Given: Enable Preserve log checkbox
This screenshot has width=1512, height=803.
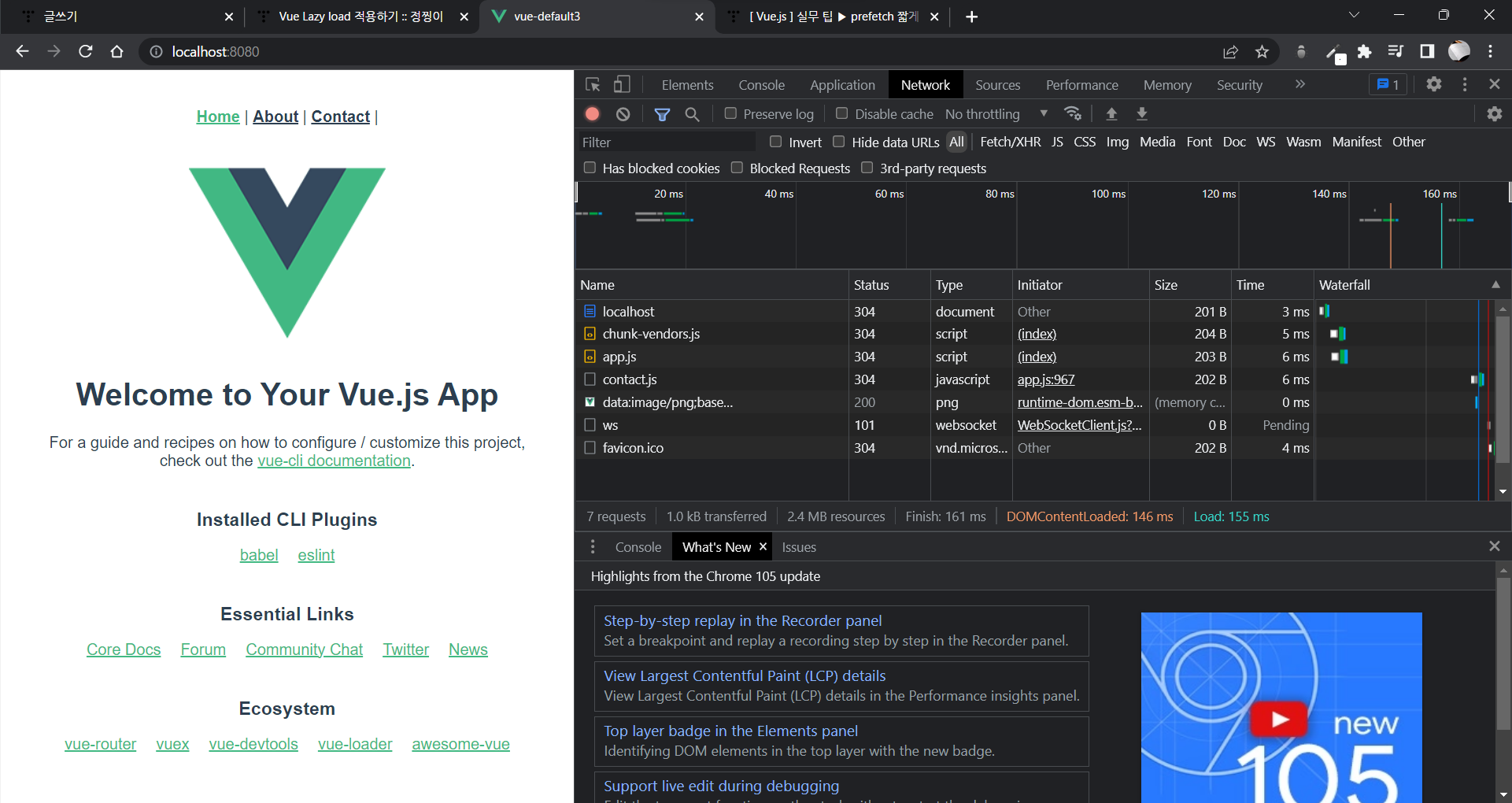Looking at the screenshot, I should (730, 113).
